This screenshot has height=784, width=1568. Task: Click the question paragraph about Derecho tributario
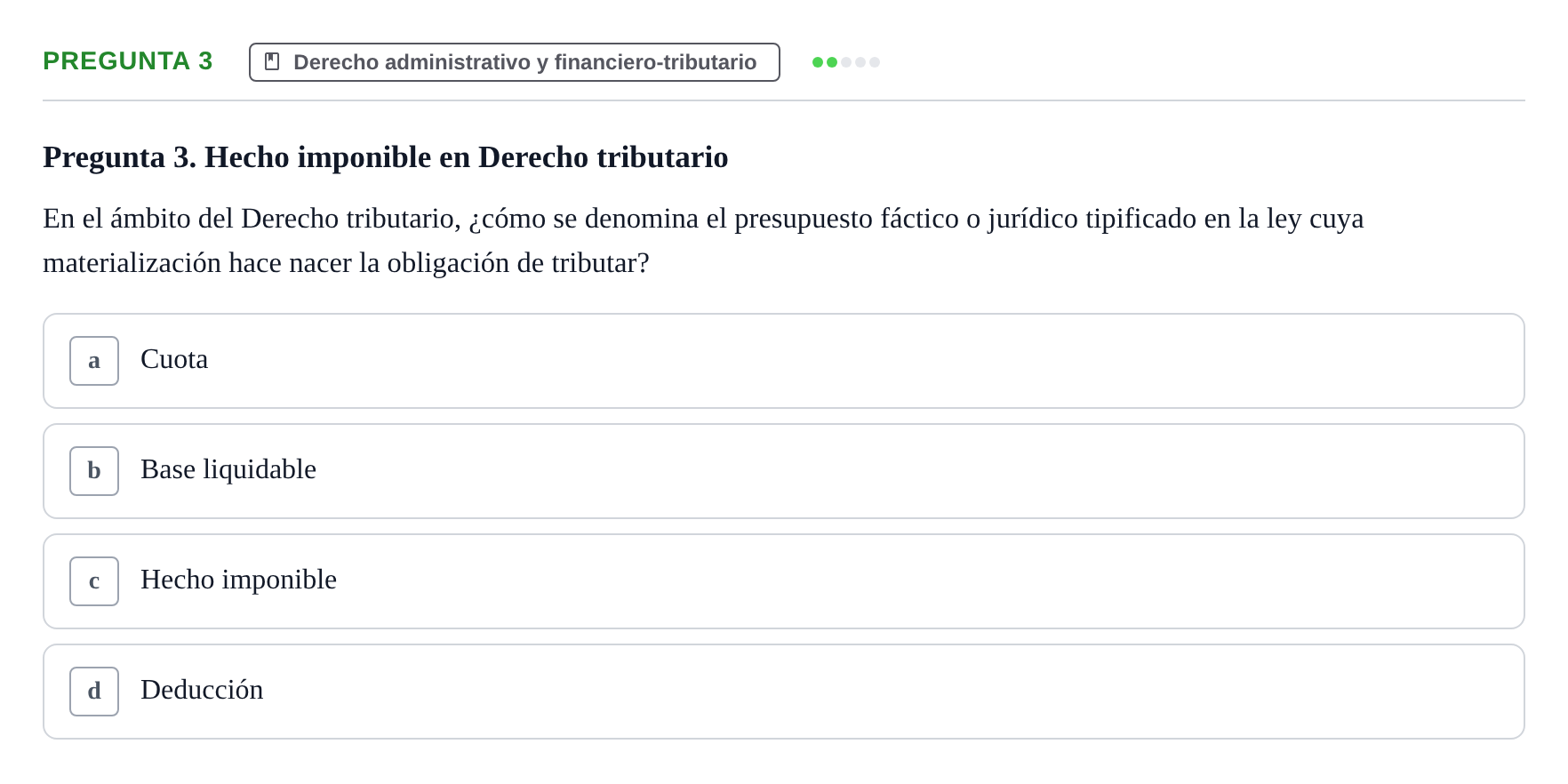click(703, 240)
